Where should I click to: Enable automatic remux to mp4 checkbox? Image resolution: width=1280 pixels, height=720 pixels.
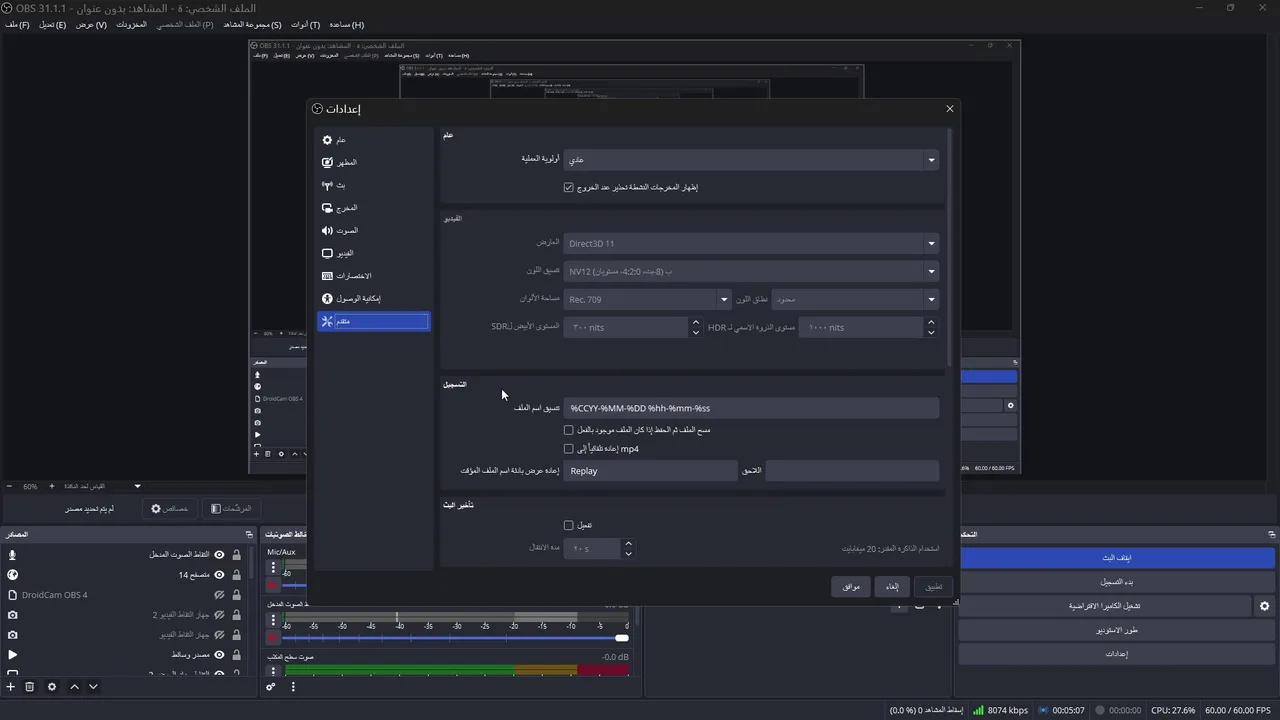(x=568, y=449)
